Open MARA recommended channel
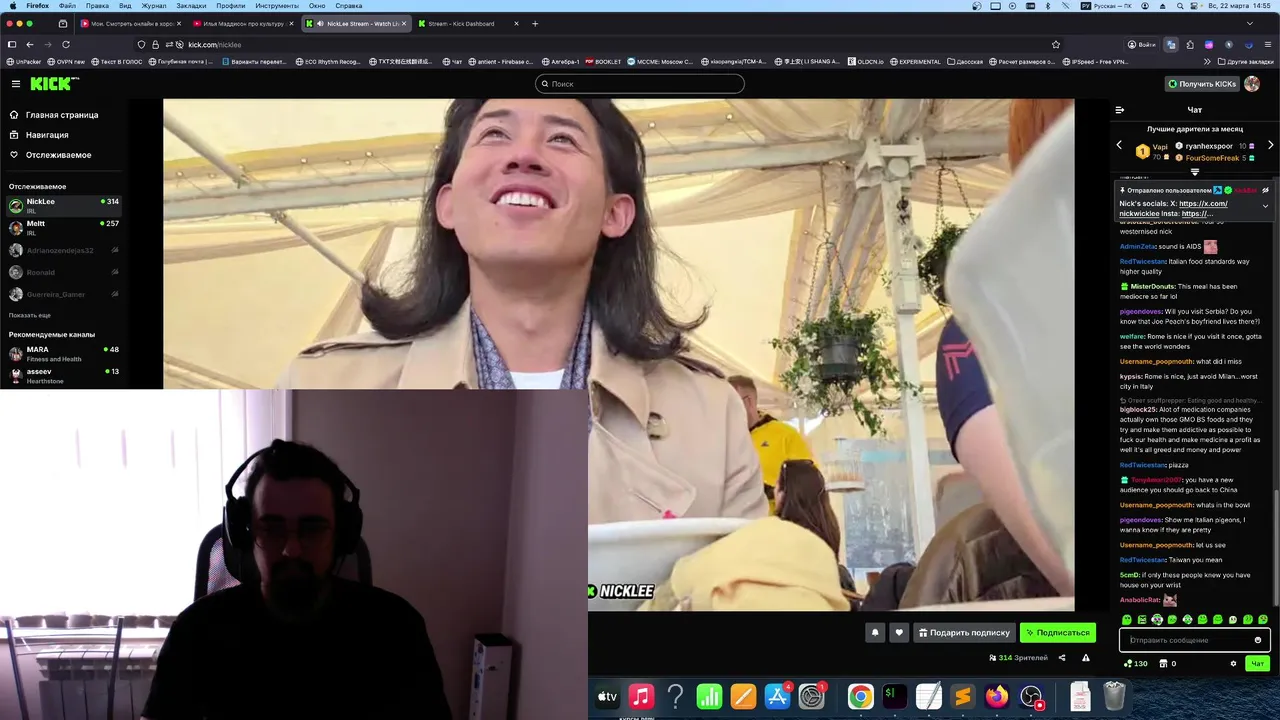1280x720 pixels. pyautogui.click(x=63, y=353)
